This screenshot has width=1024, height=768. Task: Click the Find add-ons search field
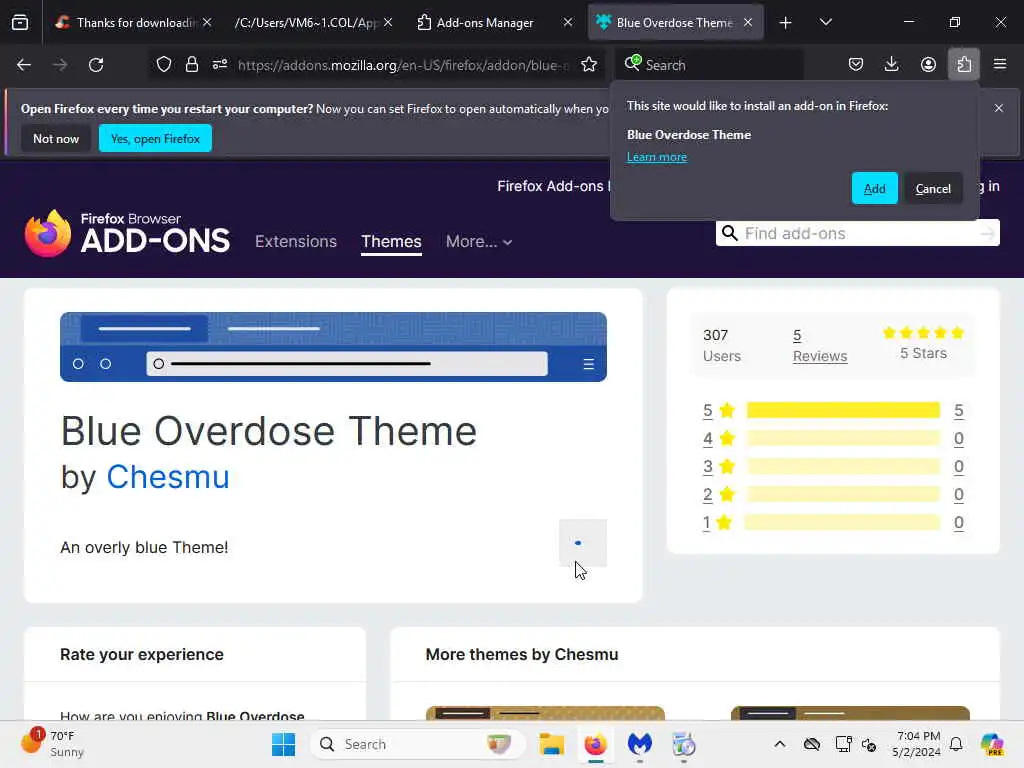[x=859, y=233]
